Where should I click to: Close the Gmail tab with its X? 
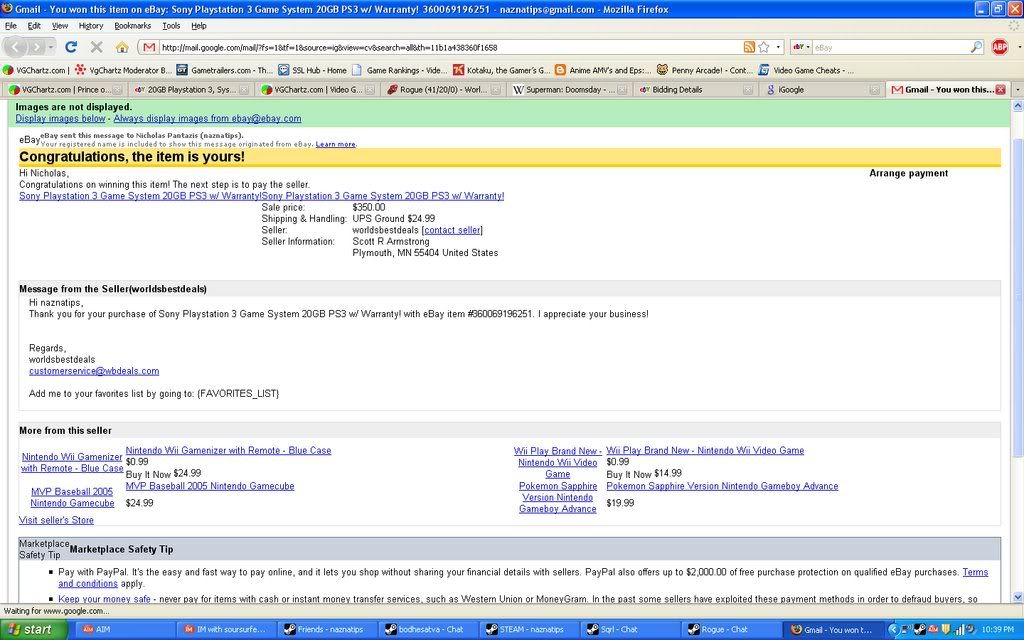(1000, 89)
